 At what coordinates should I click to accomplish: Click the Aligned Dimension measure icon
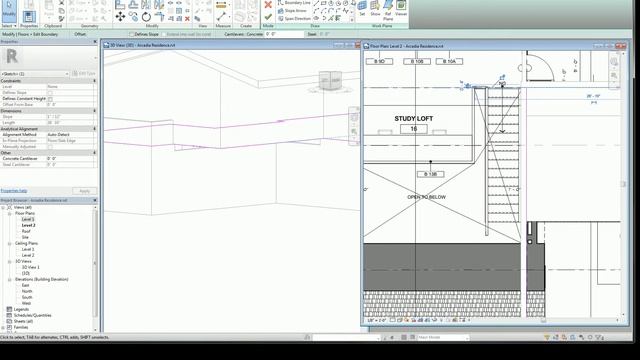point(221,5)
